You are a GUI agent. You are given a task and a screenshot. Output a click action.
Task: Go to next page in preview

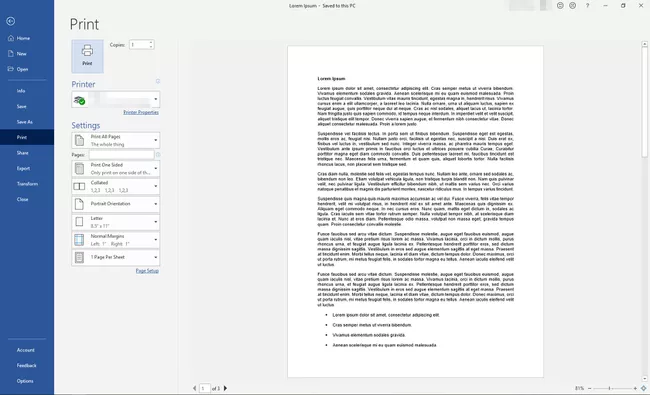226,388
